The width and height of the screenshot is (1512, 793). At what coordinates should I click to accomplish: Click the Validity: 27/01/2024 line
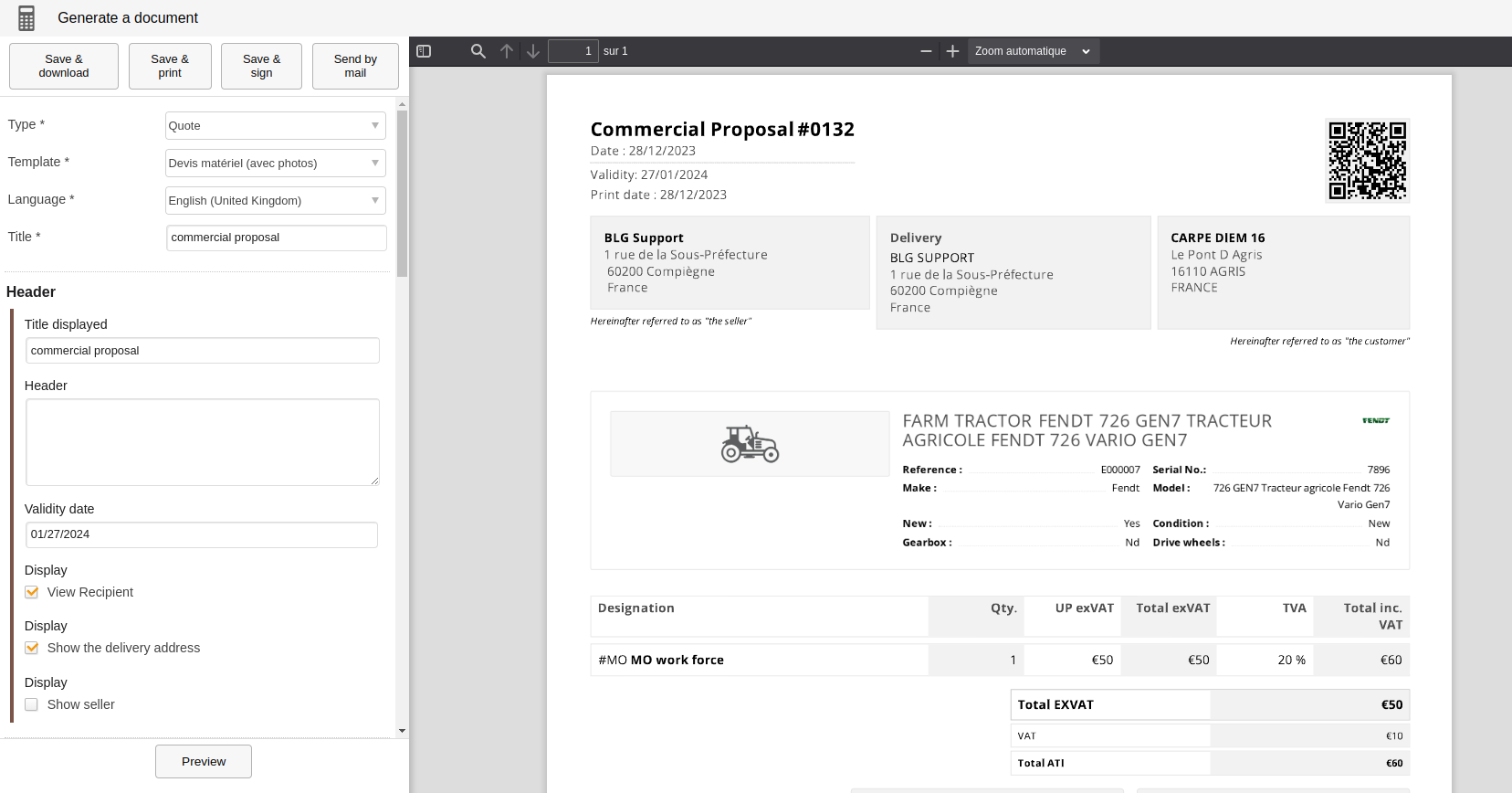(649, 174)
